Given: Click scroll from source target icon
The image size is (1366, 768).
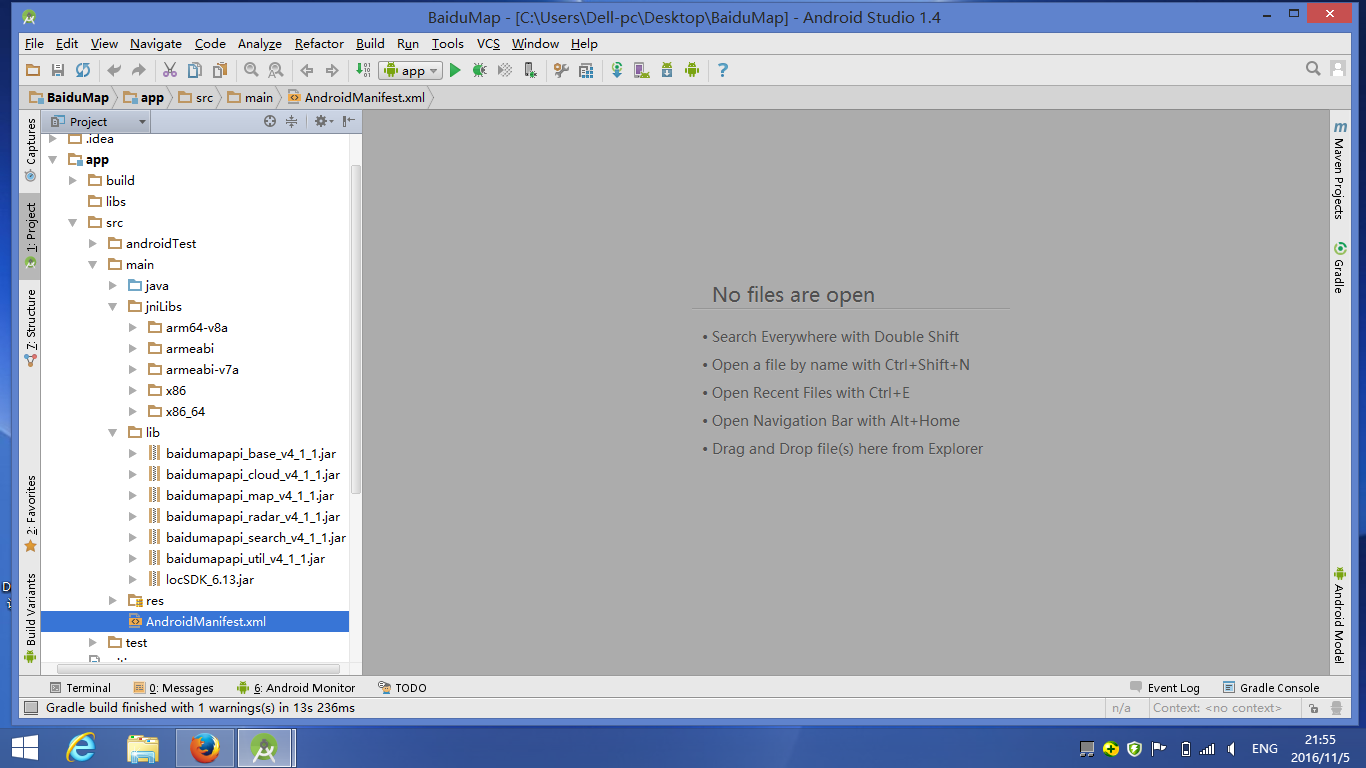Looking at the screenshot, I should click(x=270, y=121).
